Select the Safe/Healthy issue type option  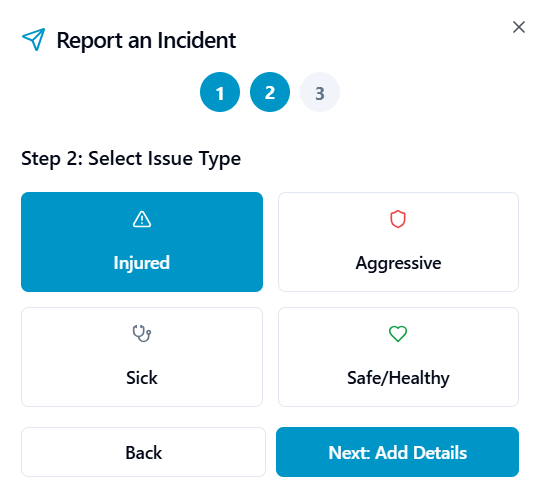point(398,357)
